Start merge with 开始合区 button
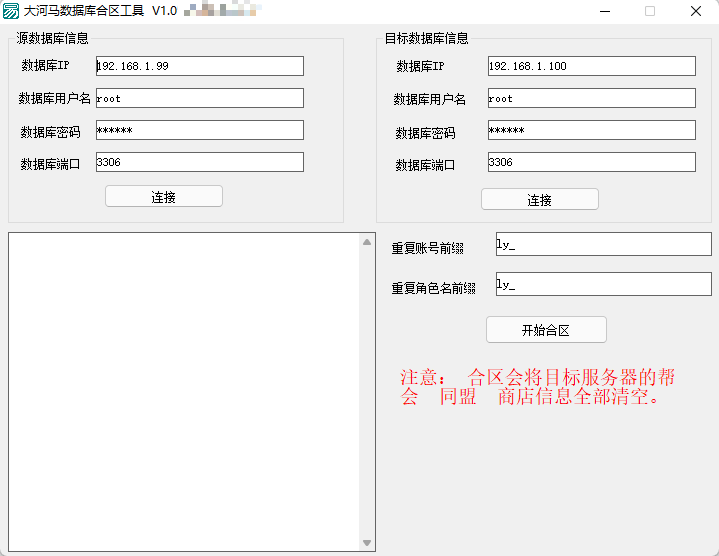Viewport: 719px width, 556px height. click(546, 330)
